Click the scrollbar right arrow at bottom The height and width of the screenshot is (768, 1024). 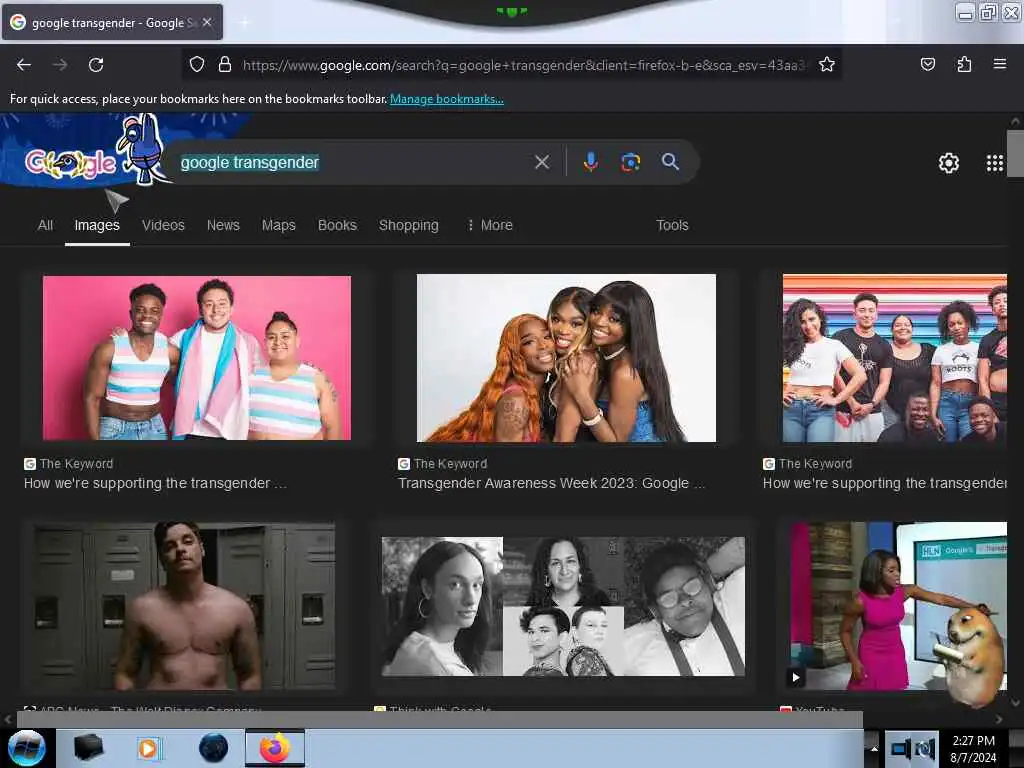pyautogui.click(x=999, y=719)
